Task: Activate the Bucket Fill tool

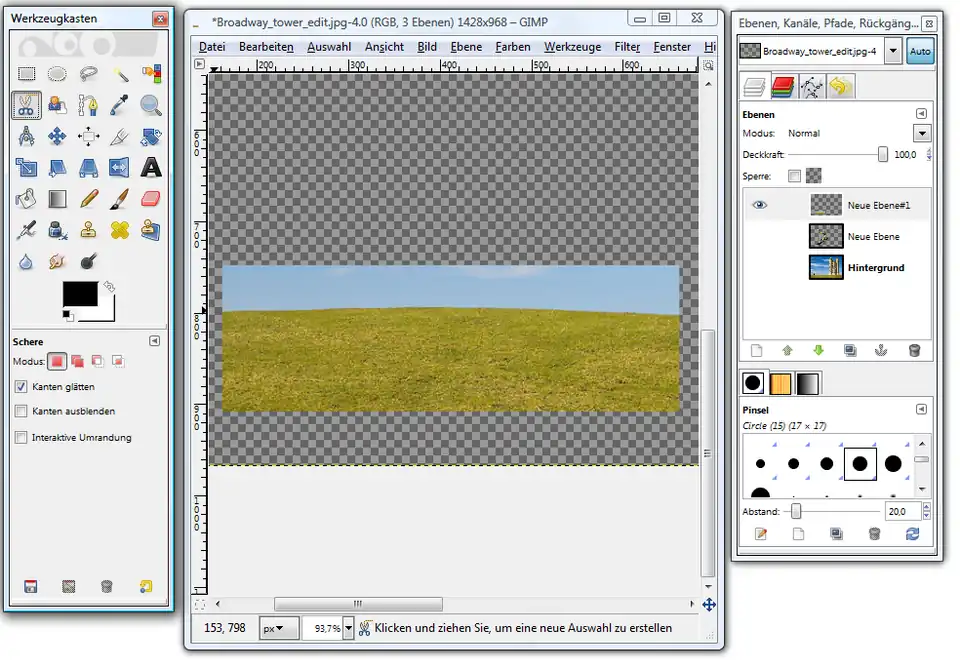Action: coord(27,198)
